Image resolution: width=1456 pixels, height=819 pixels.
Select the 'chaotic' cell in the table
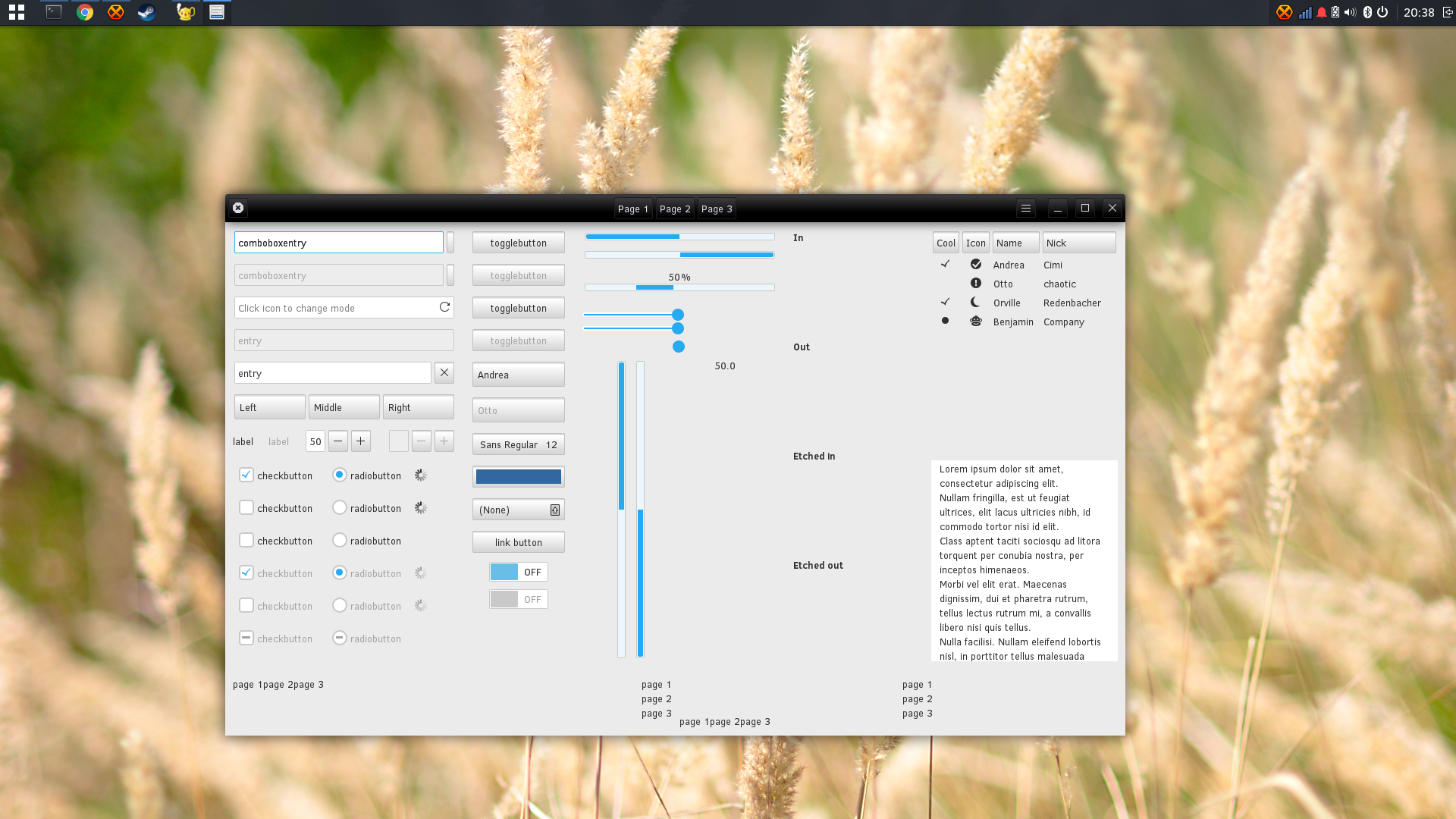coord(1059,284)
